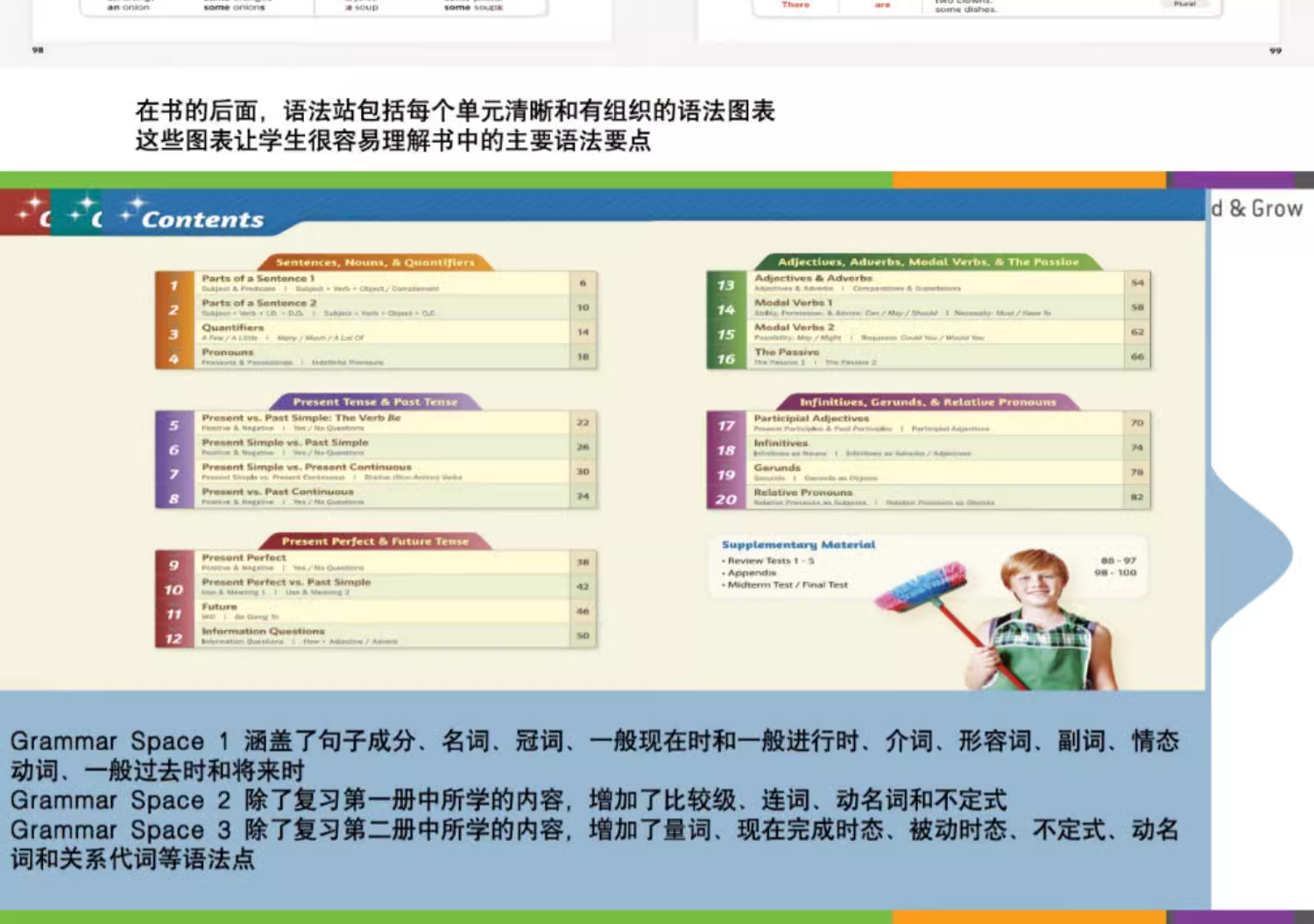This screenshot has width=1314, height=924.
Task: Click page number "50" beside Information Questions
Action: coord(583,636)
